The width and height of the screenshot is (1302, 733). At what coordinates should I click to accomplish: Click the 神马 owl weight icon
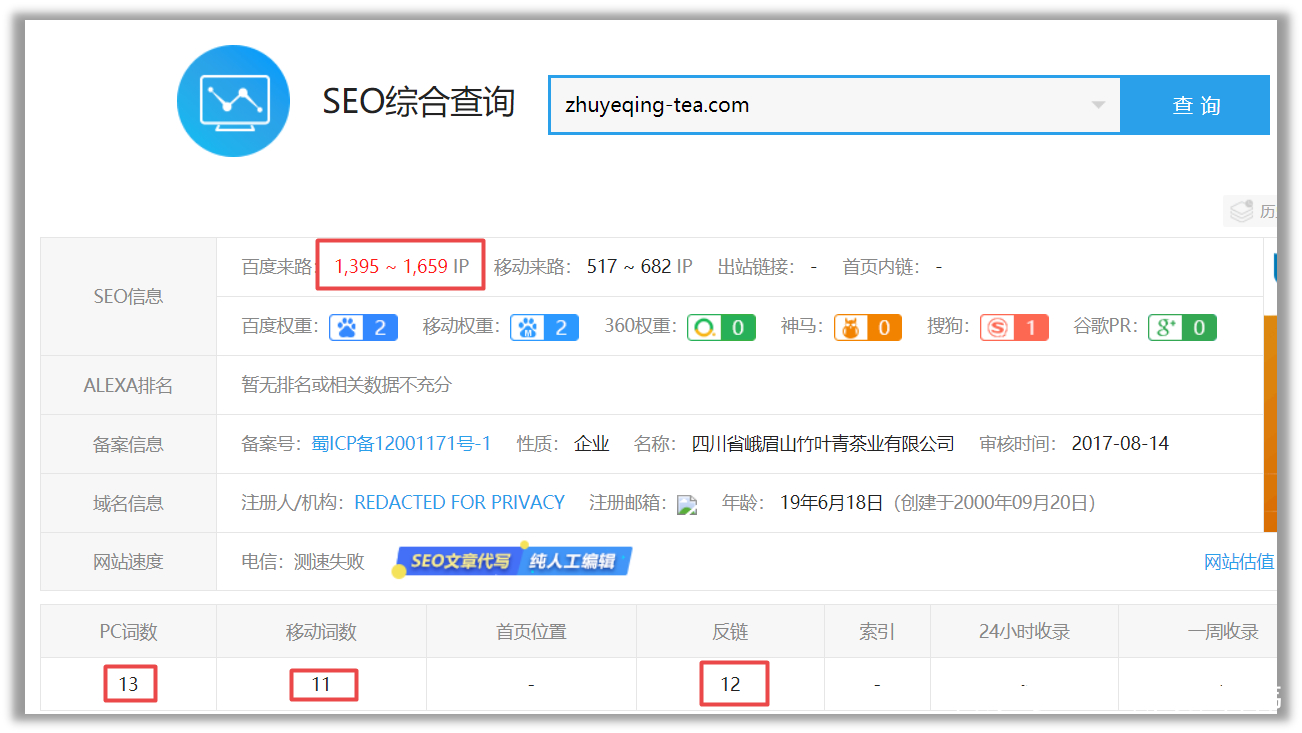click(x=850, y=327)
